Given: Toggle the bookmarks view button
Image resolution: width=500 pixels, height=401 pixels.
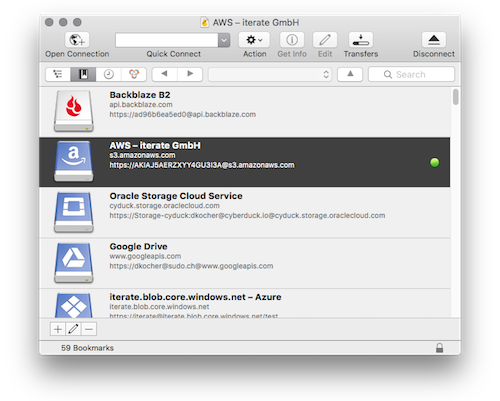Looking at the screenshot, I should 83,74.
